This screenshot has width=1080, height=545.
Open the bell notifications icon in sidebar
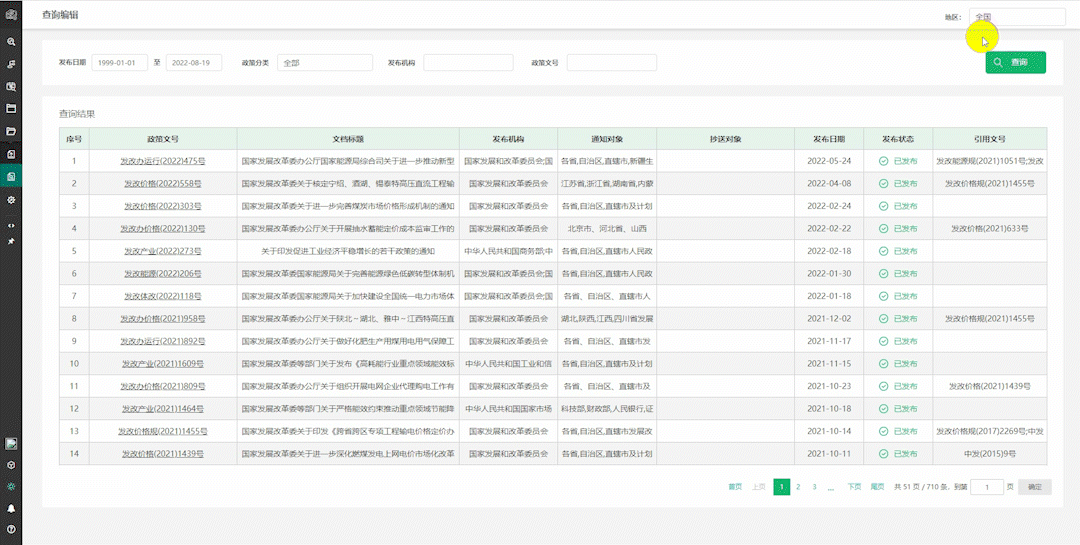coord(11,508)
